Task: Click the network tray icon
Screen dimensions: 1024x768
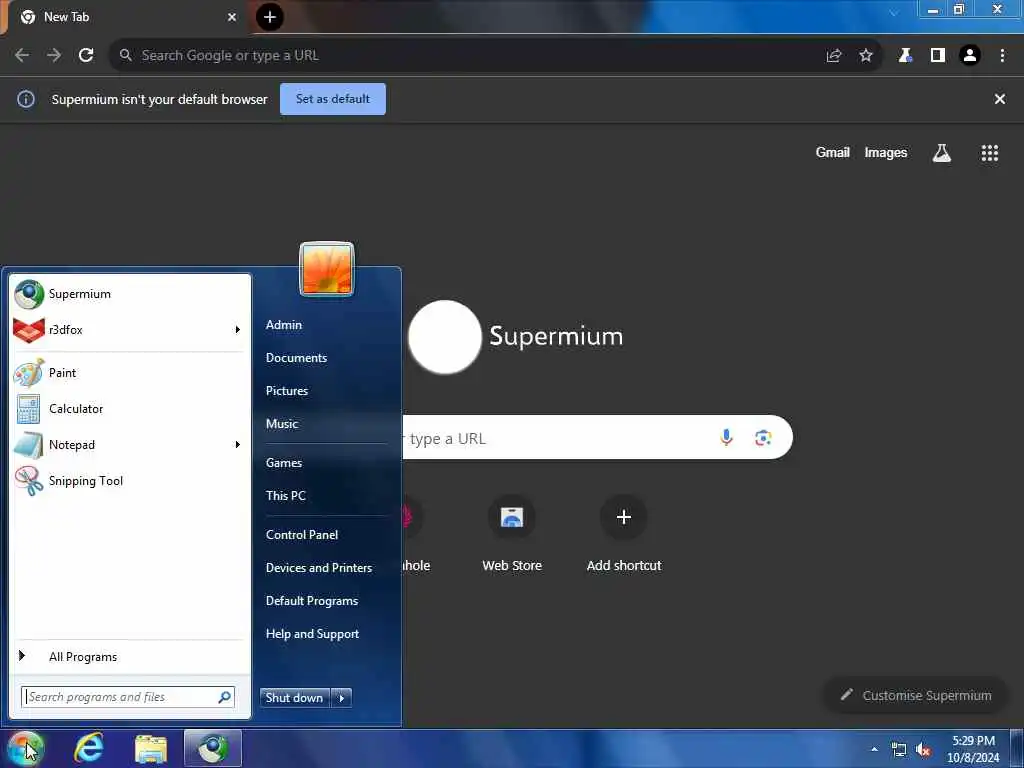Action: pyautogui.click(x=899, y=750)
